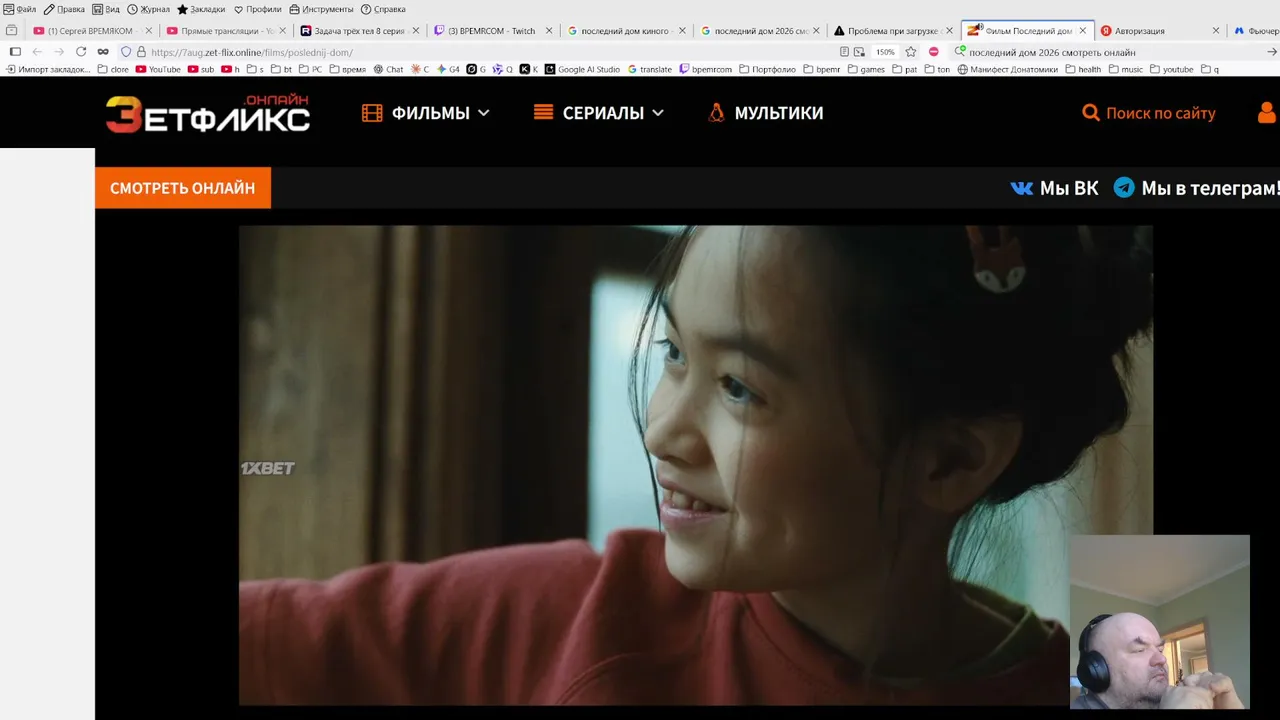Open the Мы ВК link
The width and height of the screenshot is (1280, 720).
click(x=1054, y=188)
